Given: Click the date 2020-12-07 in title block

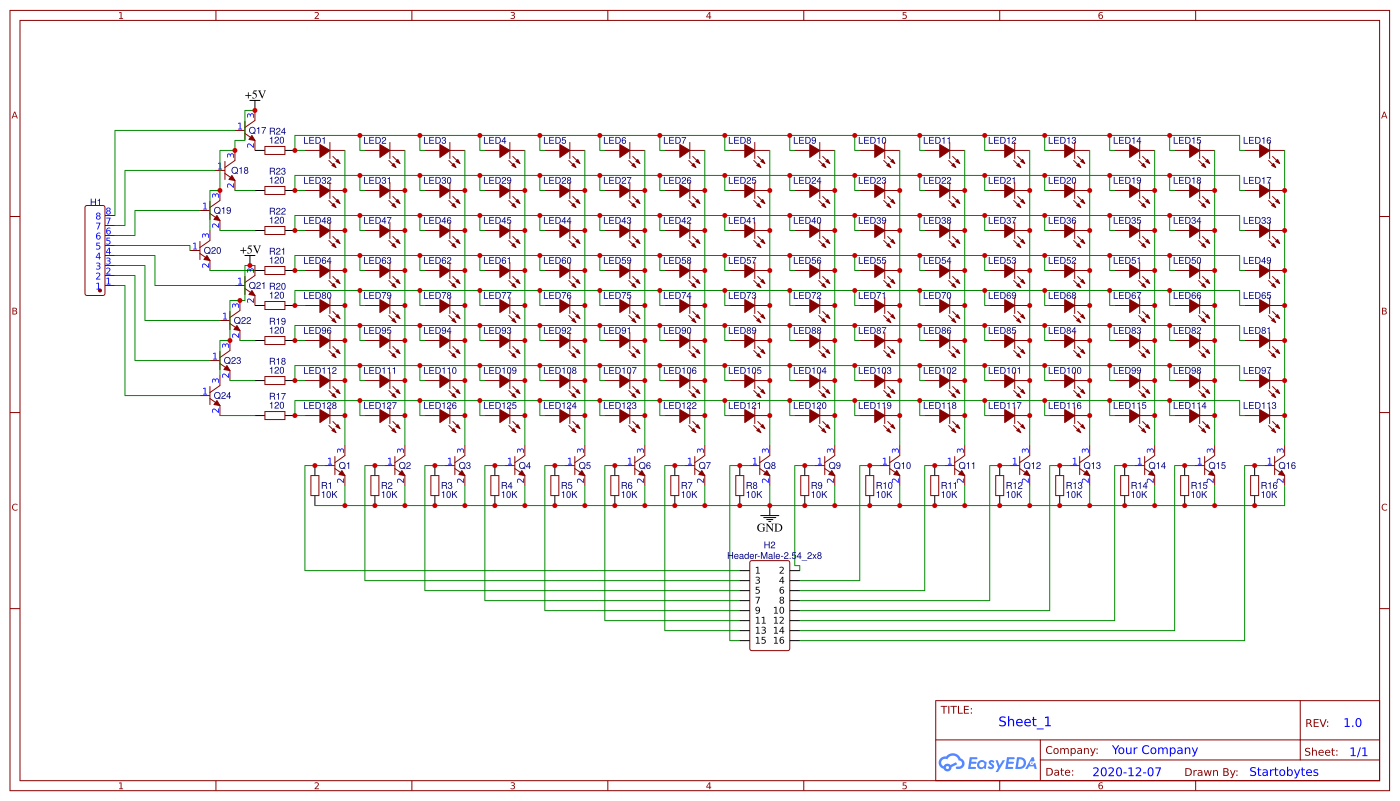Looking at the screenshot, I should (x=1129, y=771).
